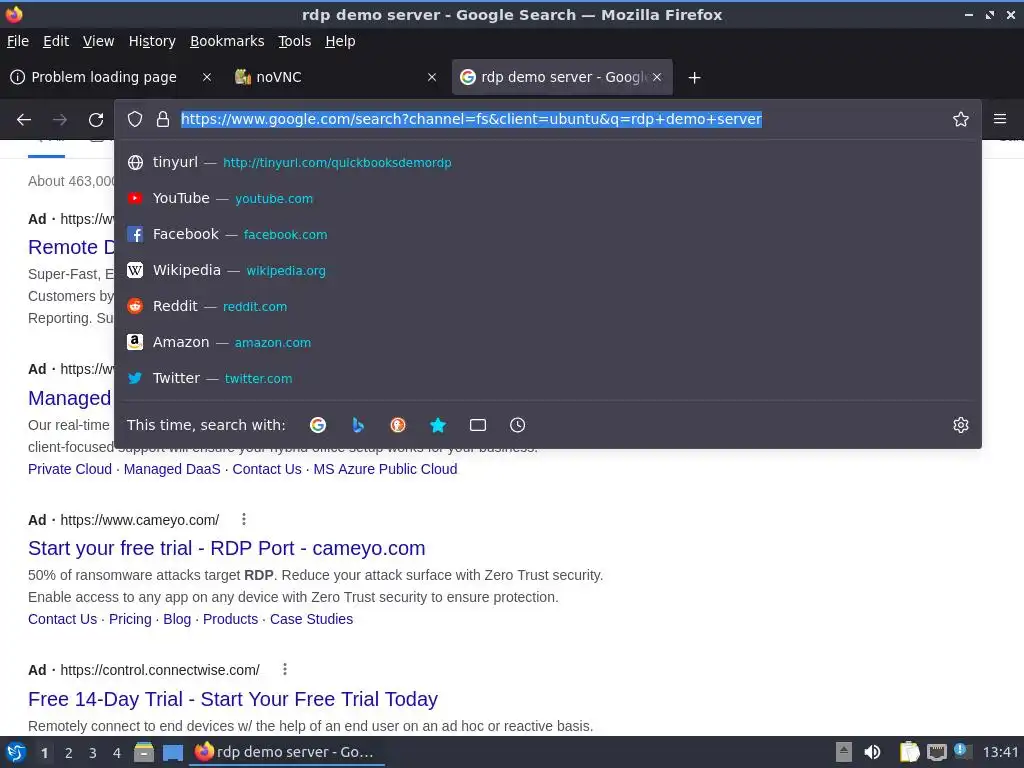Image resolution: width=1024 pixels, height=768 pixels.
Task: Switch to workspace 2 in taskbar
Action: point(69,753)
